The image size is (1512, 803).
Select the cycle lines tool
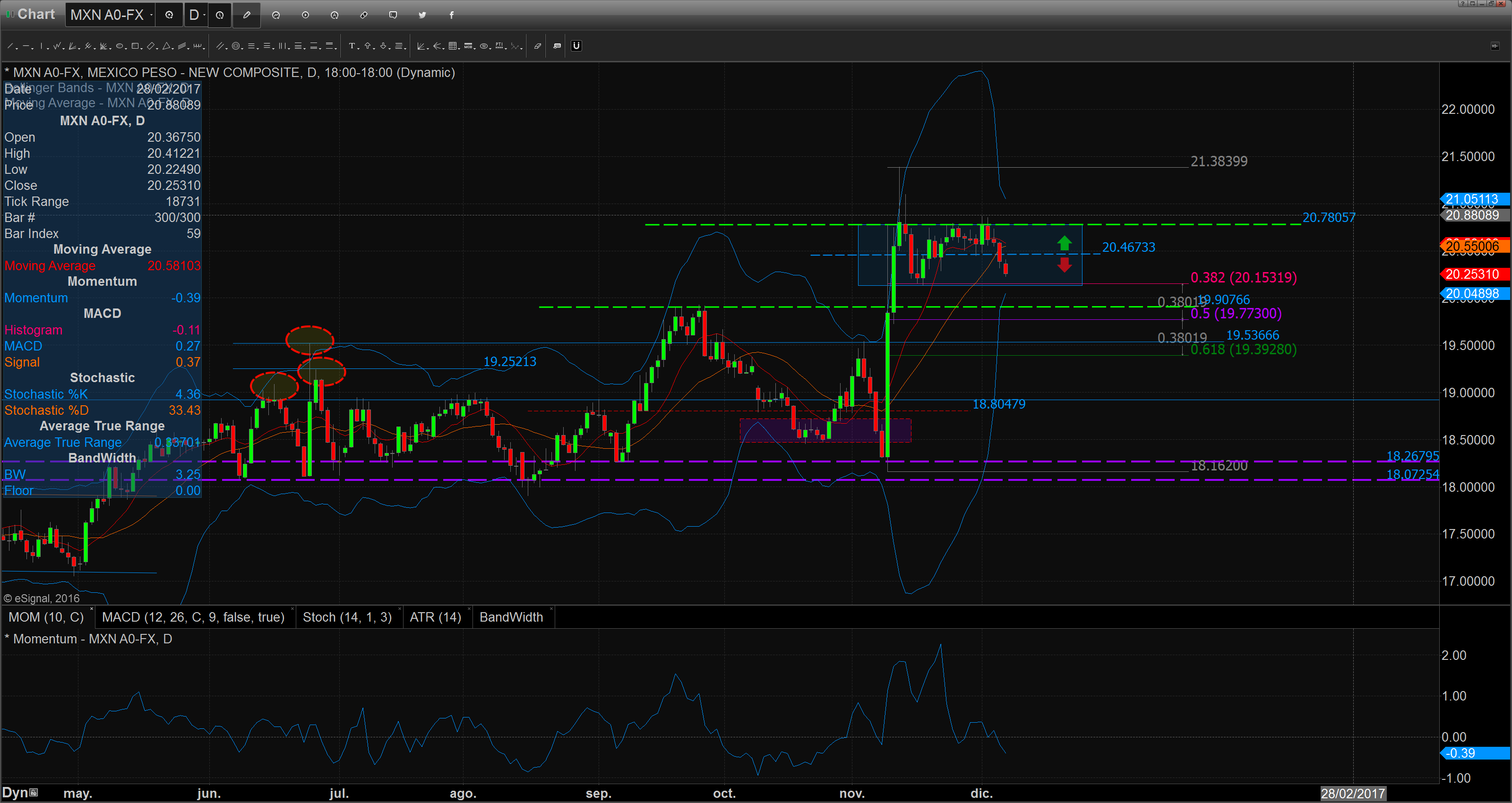pyautogui.click(x=198, y=46)
